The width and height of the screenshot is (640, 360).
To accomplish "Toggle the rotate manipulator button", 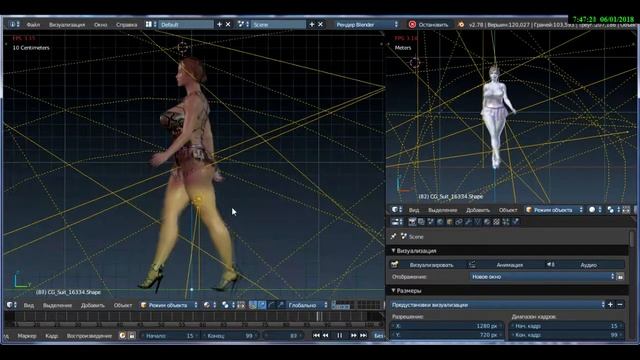I will tap(271, 305).
